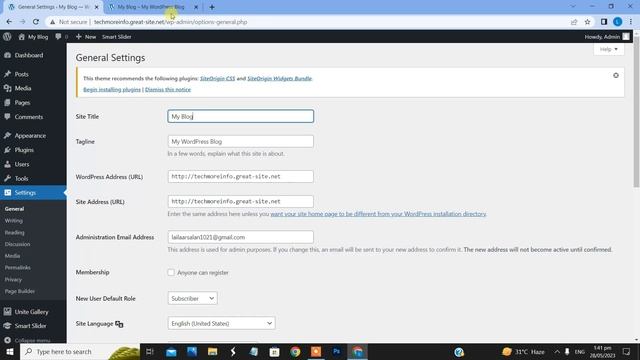Open the SiteOrigin CSS plugin link
The height and width of the screenshot is (360, 640).
click(x=218, y=78)
